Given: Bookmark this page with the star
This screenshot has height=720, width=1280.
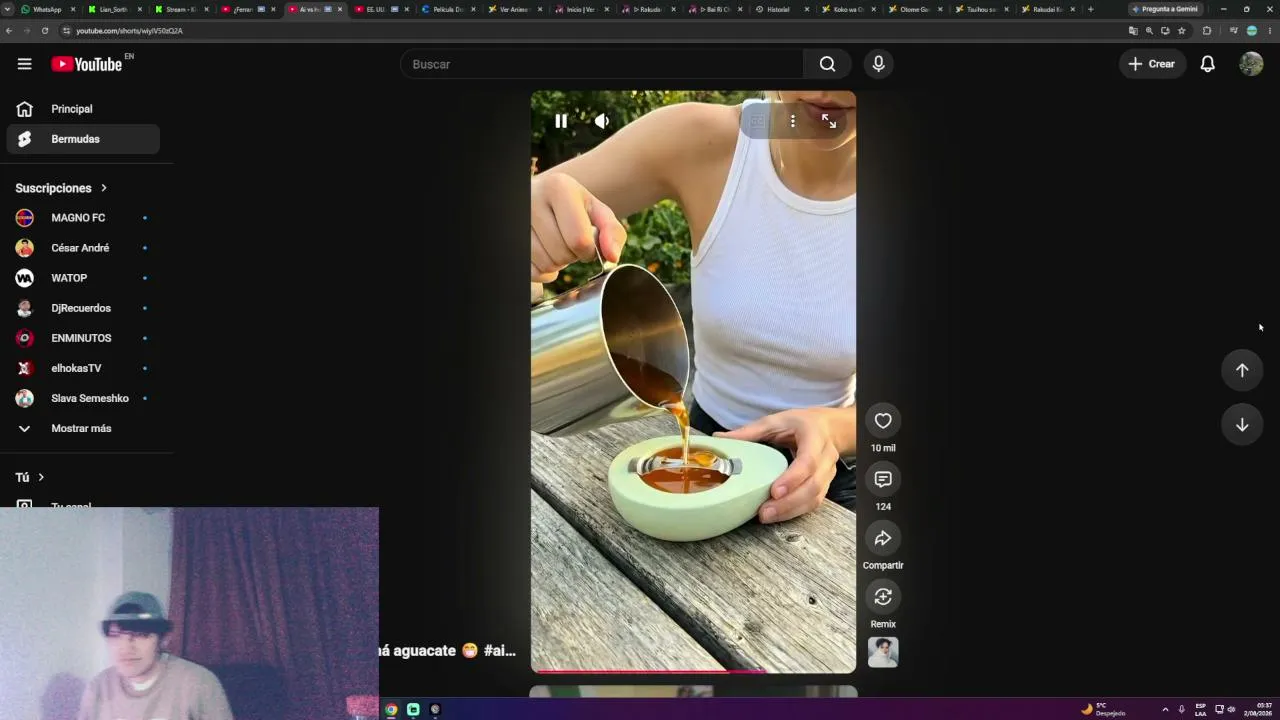Looking at the screenshot, I should point(1181,31).
